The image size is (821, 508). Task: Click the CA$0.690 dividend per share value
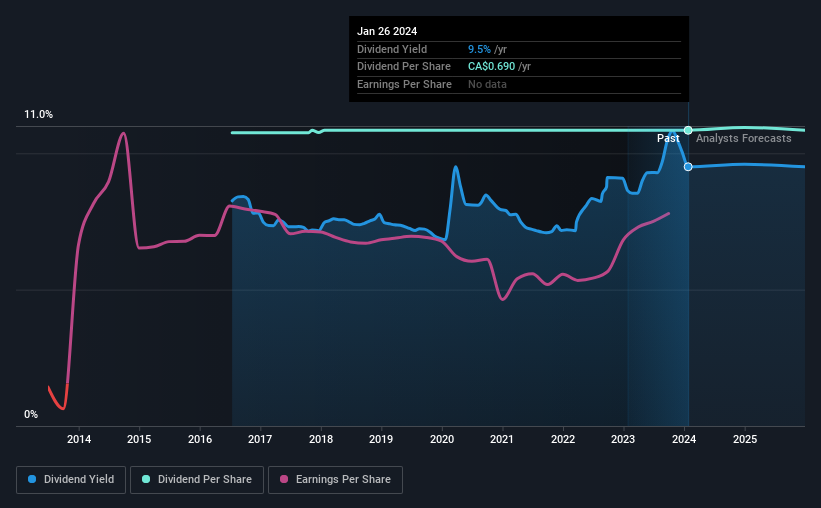(491, 67)
